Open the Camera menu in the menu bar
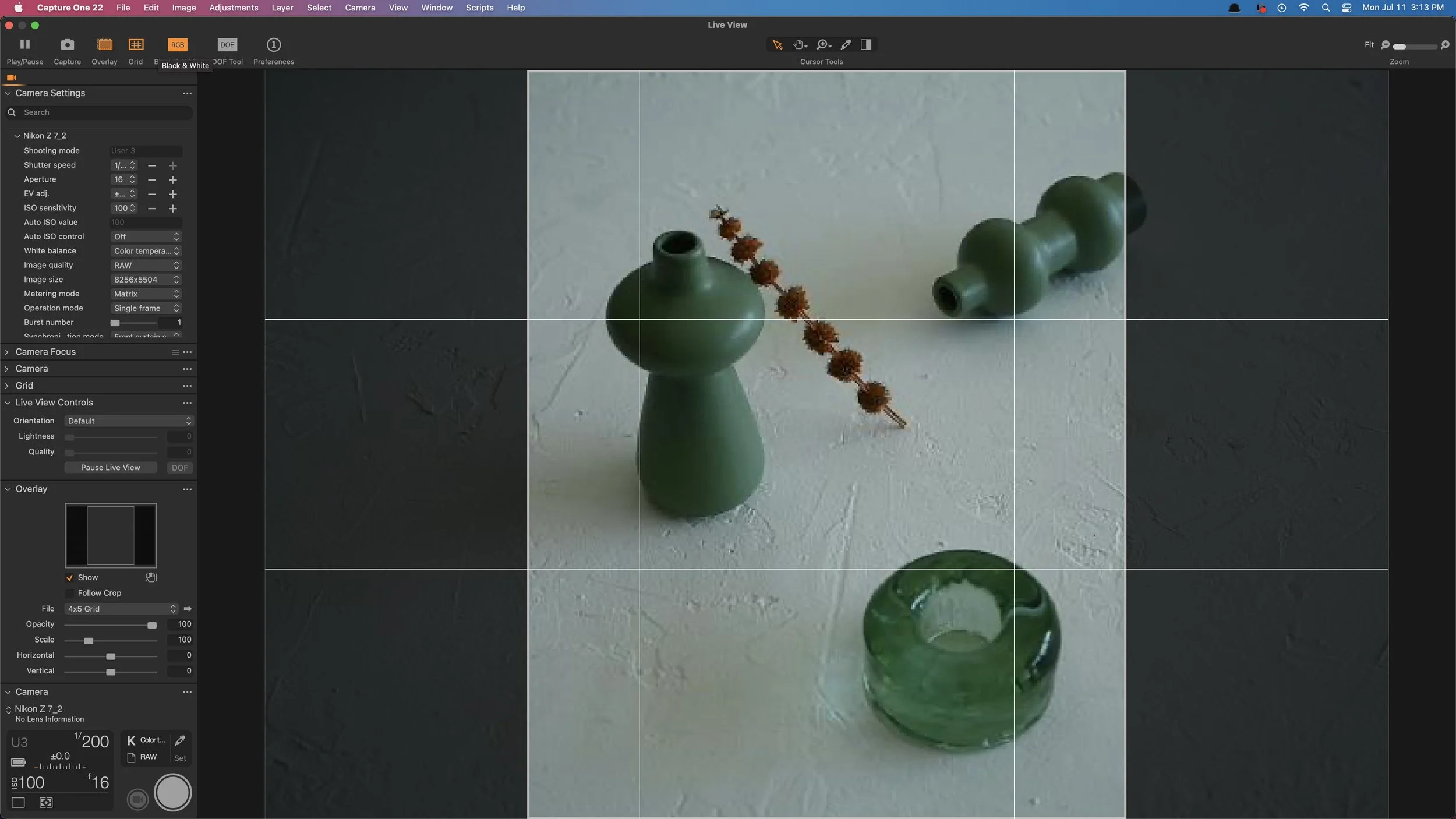This screenshot has width=1456, height=819. pyautogui.click(x=359, y=8)
